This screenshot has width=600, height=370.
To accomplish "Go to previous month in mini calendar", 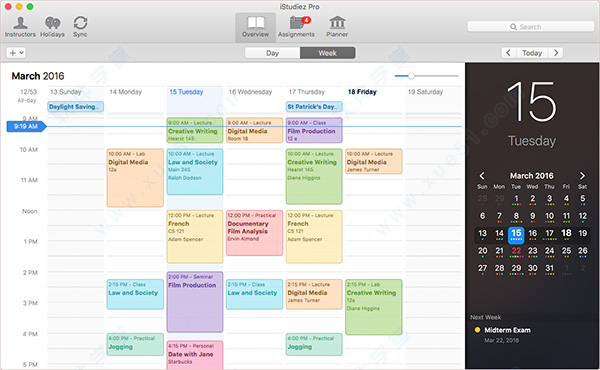I will tap(482, 176).
